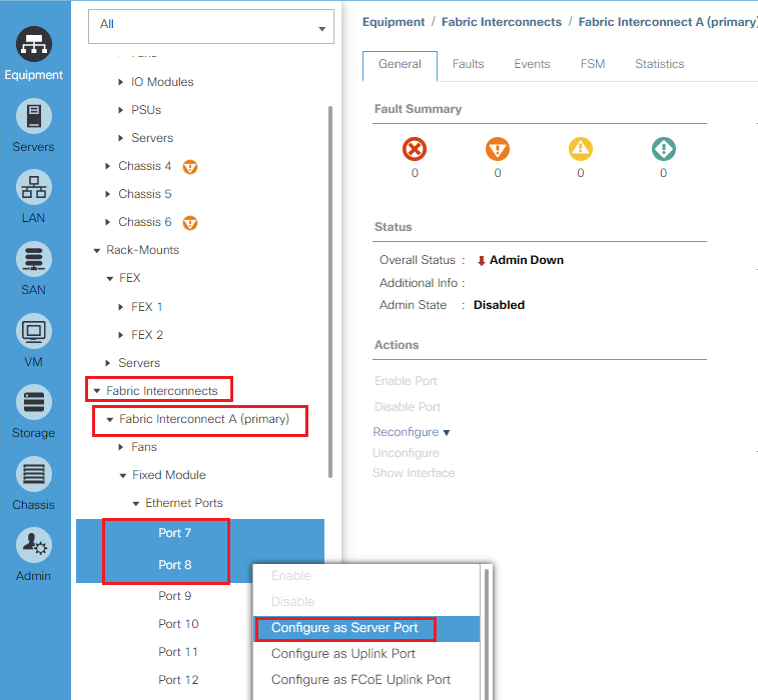Viewport: 758px width, 700px height.
Task: Collapse the Fixed Module node
Action: pos(123,476)
